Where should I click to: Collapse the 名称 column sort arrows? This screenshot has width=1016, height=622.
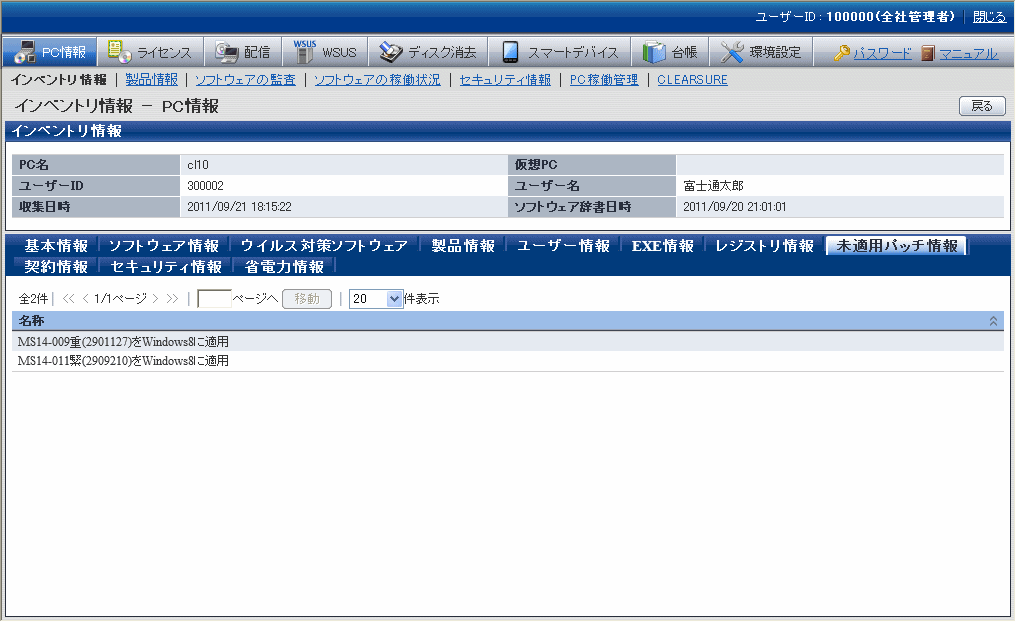993,321
